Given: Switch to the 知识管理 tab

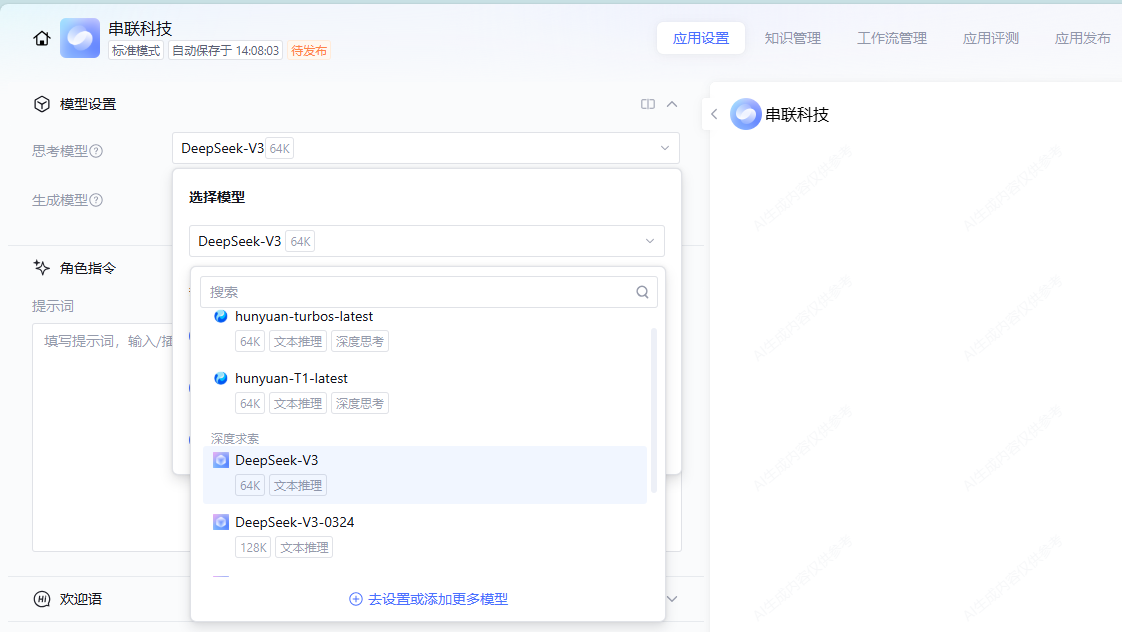Looking at the screenshot, I should [792, 38].
